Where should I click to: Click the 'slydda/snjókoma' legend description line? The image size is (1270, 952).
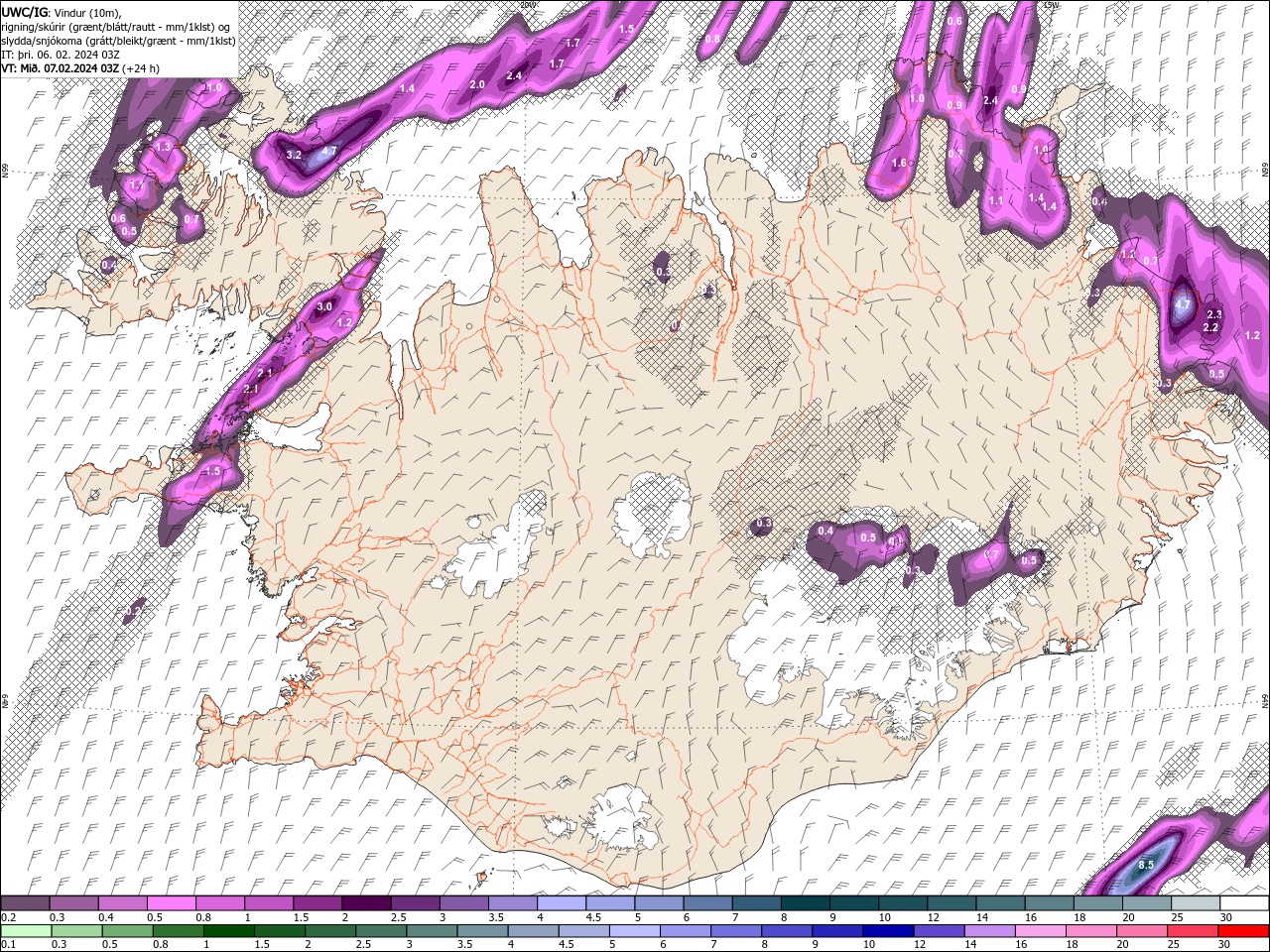(118, 41)
